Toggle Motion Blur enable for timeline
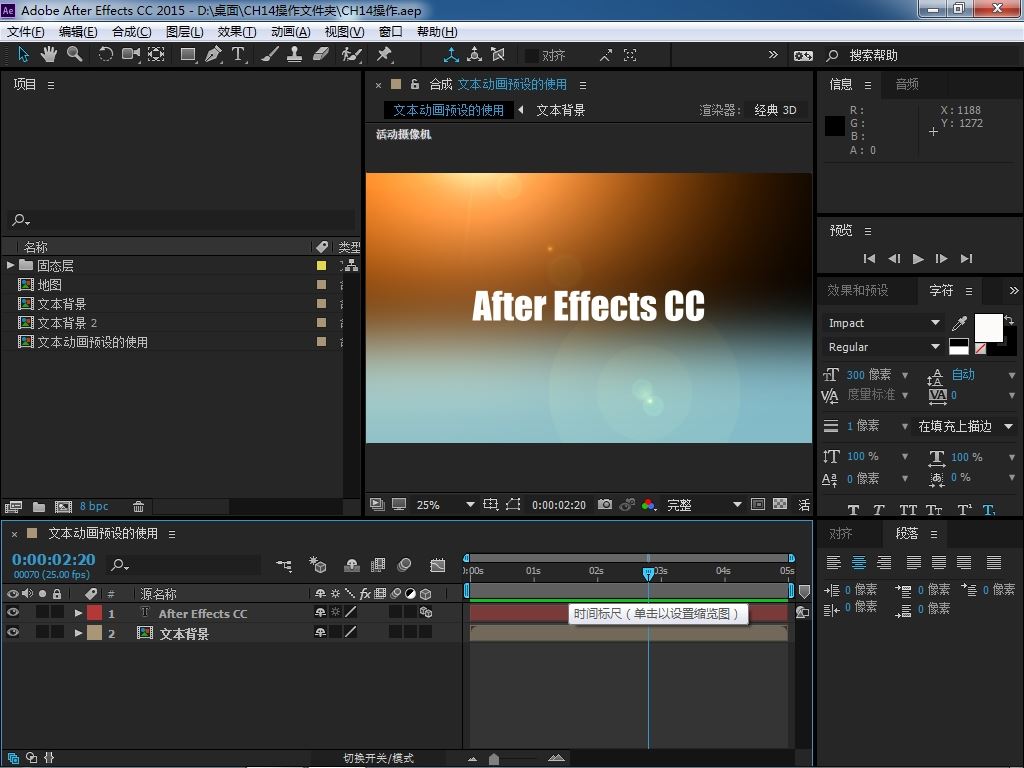1024x768 pixels. point(404,565)
